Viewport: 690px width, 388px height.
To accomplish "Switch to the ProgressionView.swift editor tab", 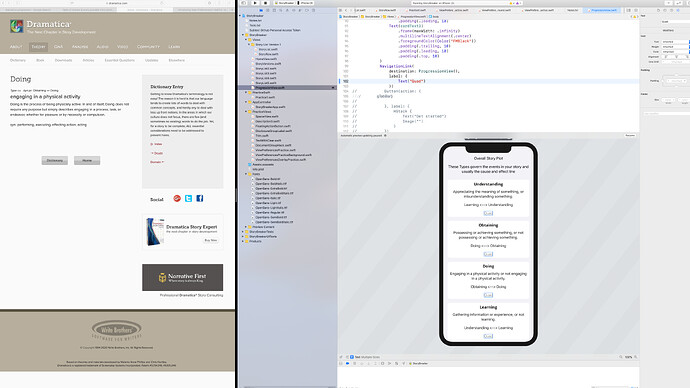I will coord(603,10).
